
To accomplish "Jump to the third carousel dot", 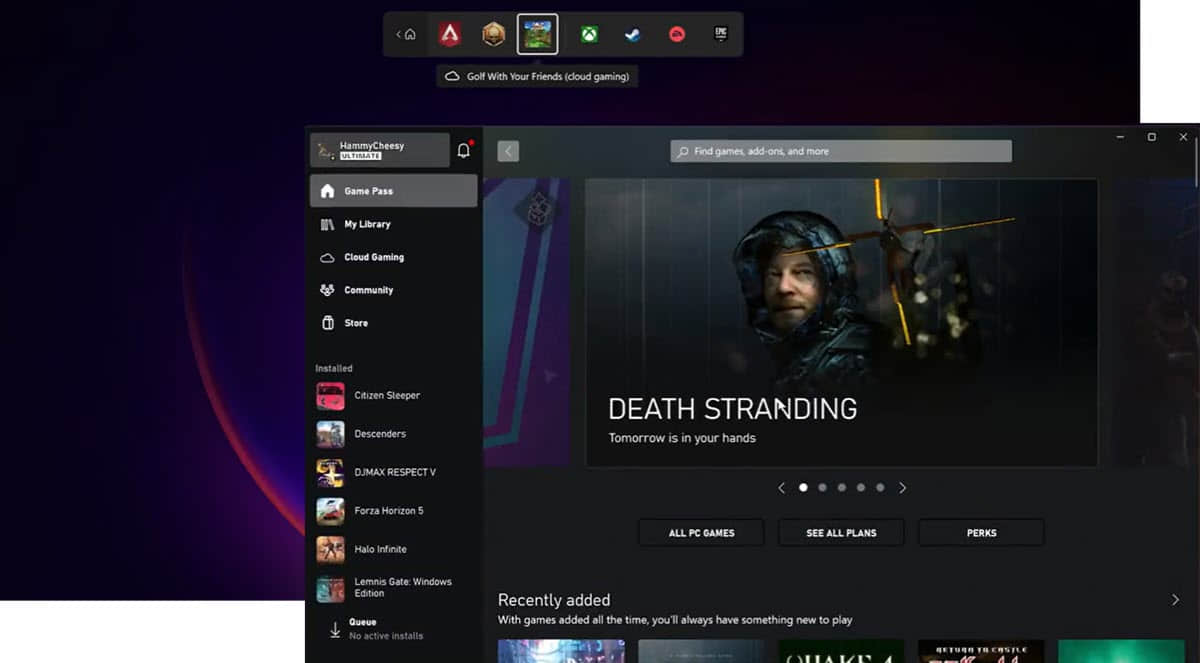I will (842, 488).
